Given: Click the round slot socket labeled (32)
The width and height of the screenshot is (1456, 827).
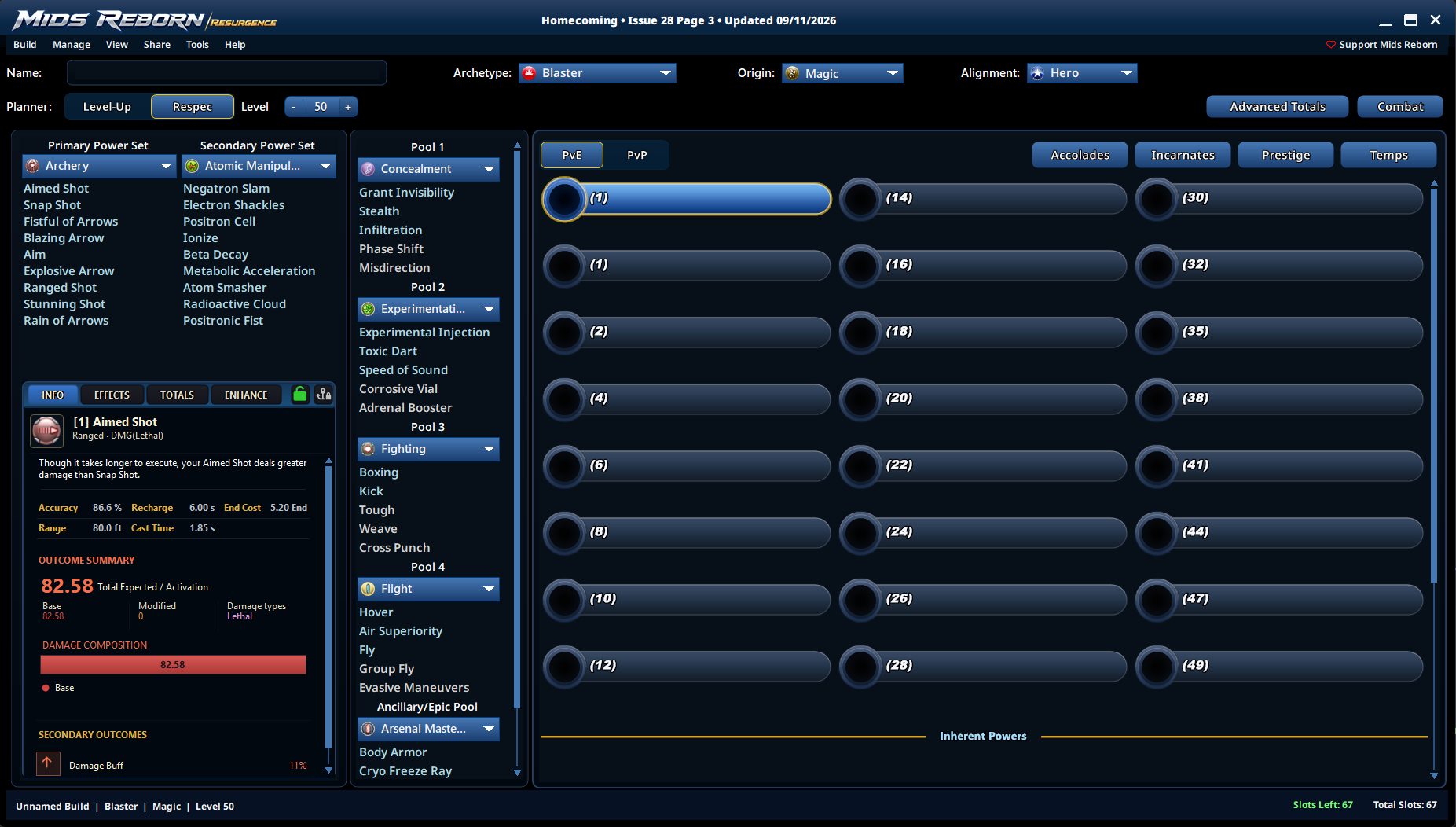Looking at the screenshot, I should click(1157, 266).
